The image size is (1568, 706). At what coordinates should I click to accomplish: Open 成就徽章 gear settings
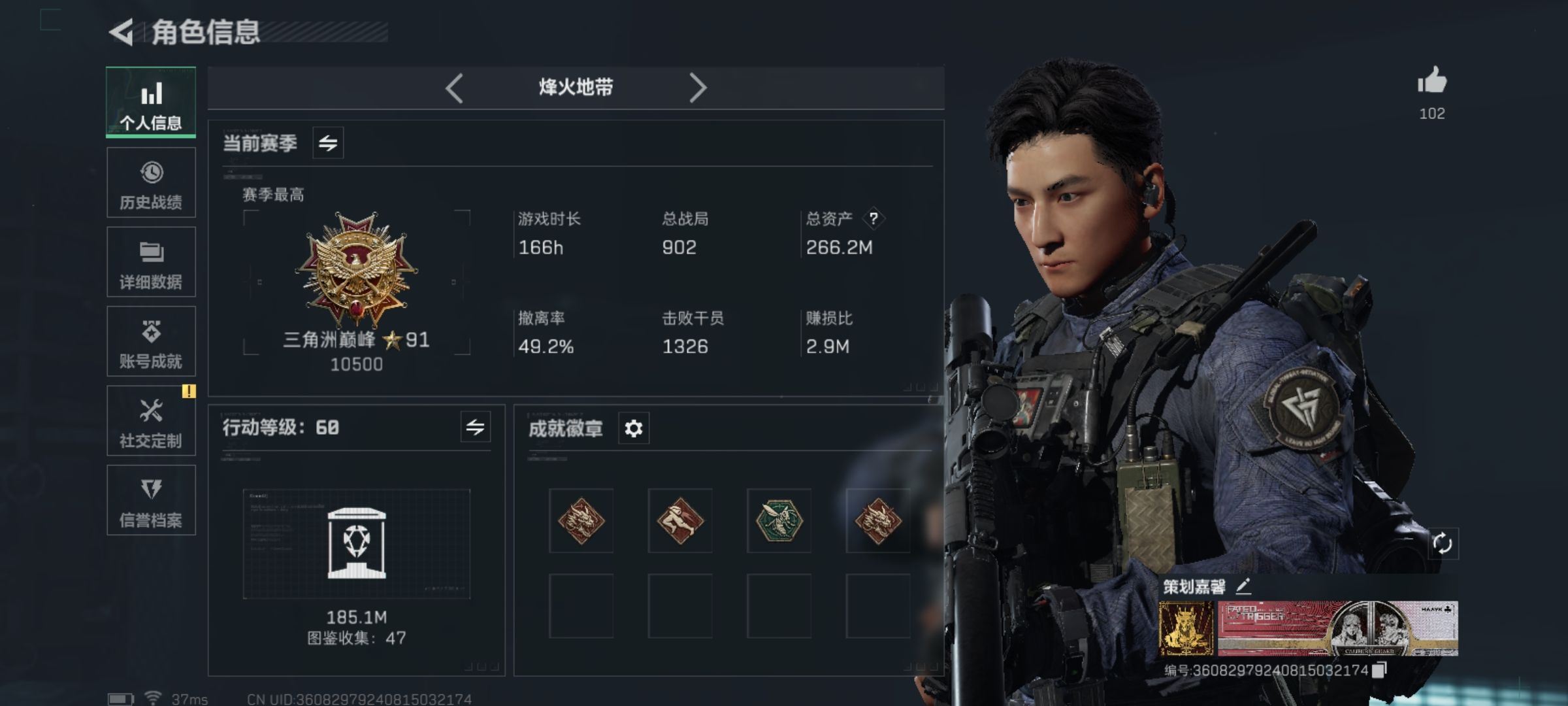click(633, 428)
